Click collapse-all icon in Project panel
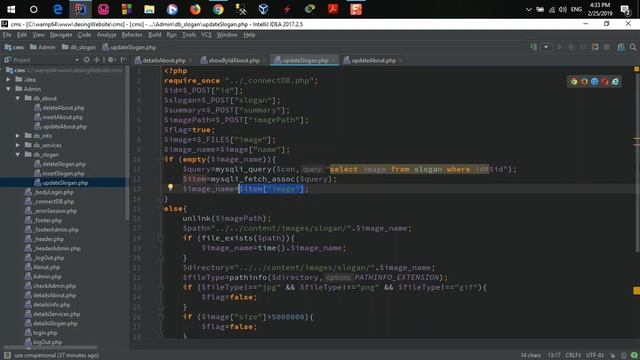640x360 pixels. pos(97,60)
